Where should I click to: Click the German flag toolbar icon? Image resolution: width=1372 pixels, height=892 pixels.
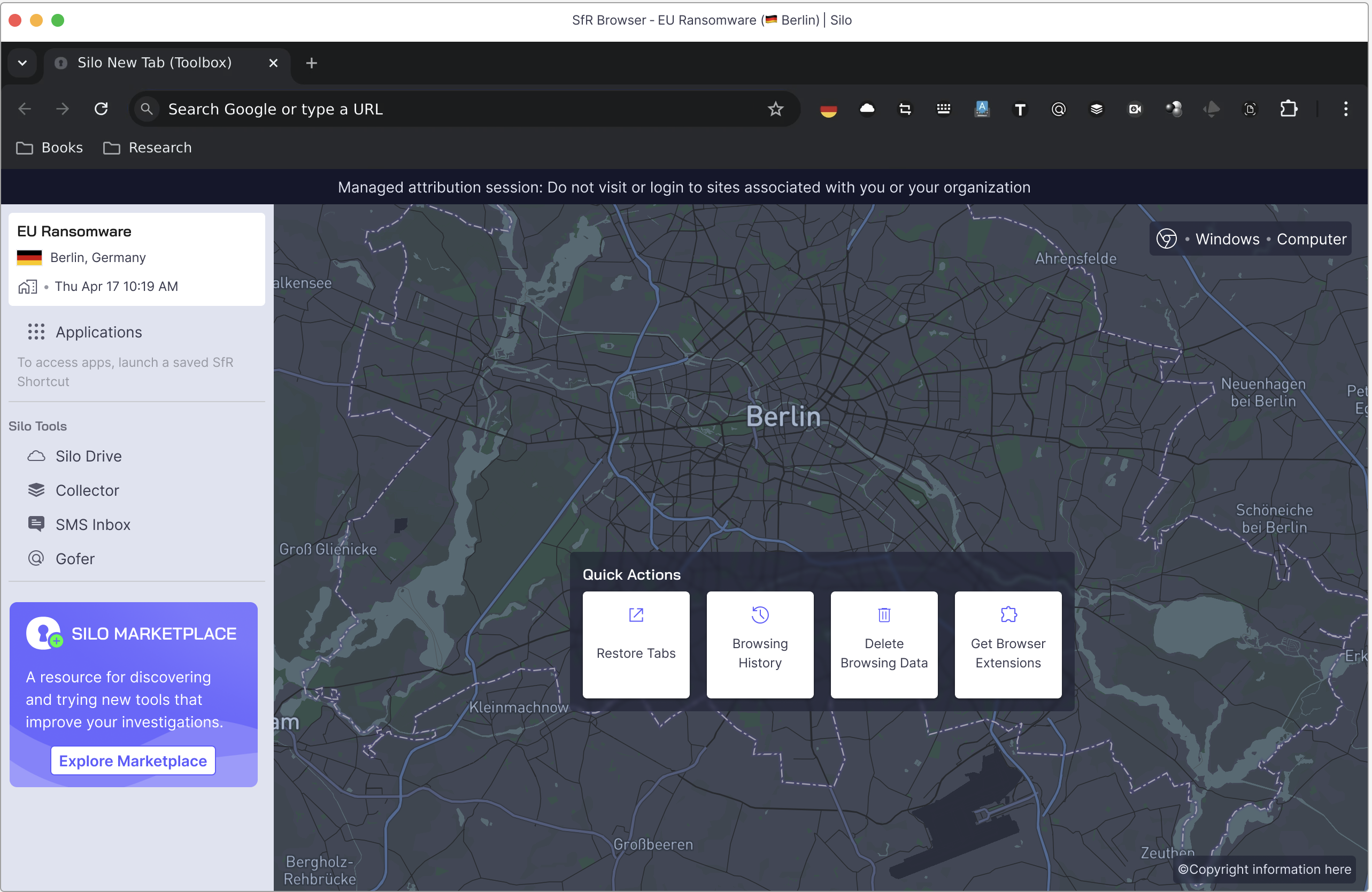pyautogui.click(x=828, y=109)
